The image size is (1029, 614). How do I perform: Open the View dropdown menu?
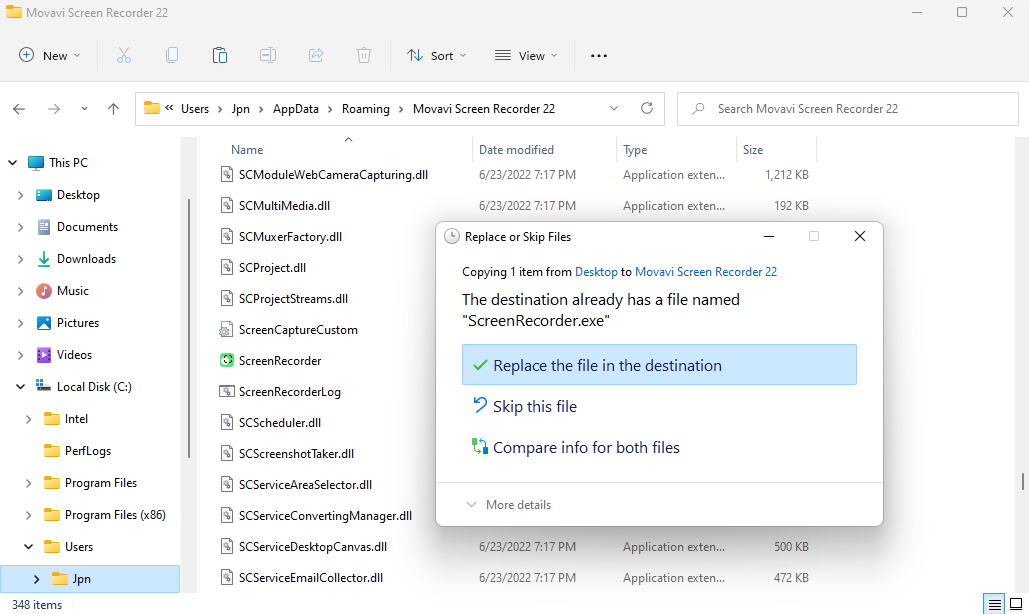coord(526,56)
